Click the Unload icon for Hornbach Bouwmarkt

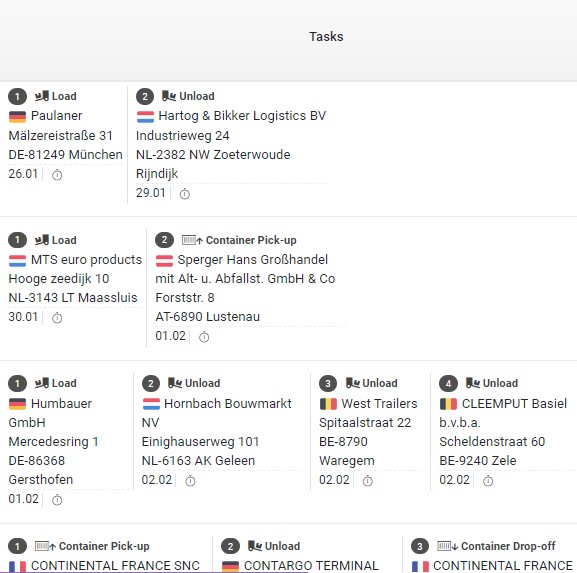pos(175,383)
